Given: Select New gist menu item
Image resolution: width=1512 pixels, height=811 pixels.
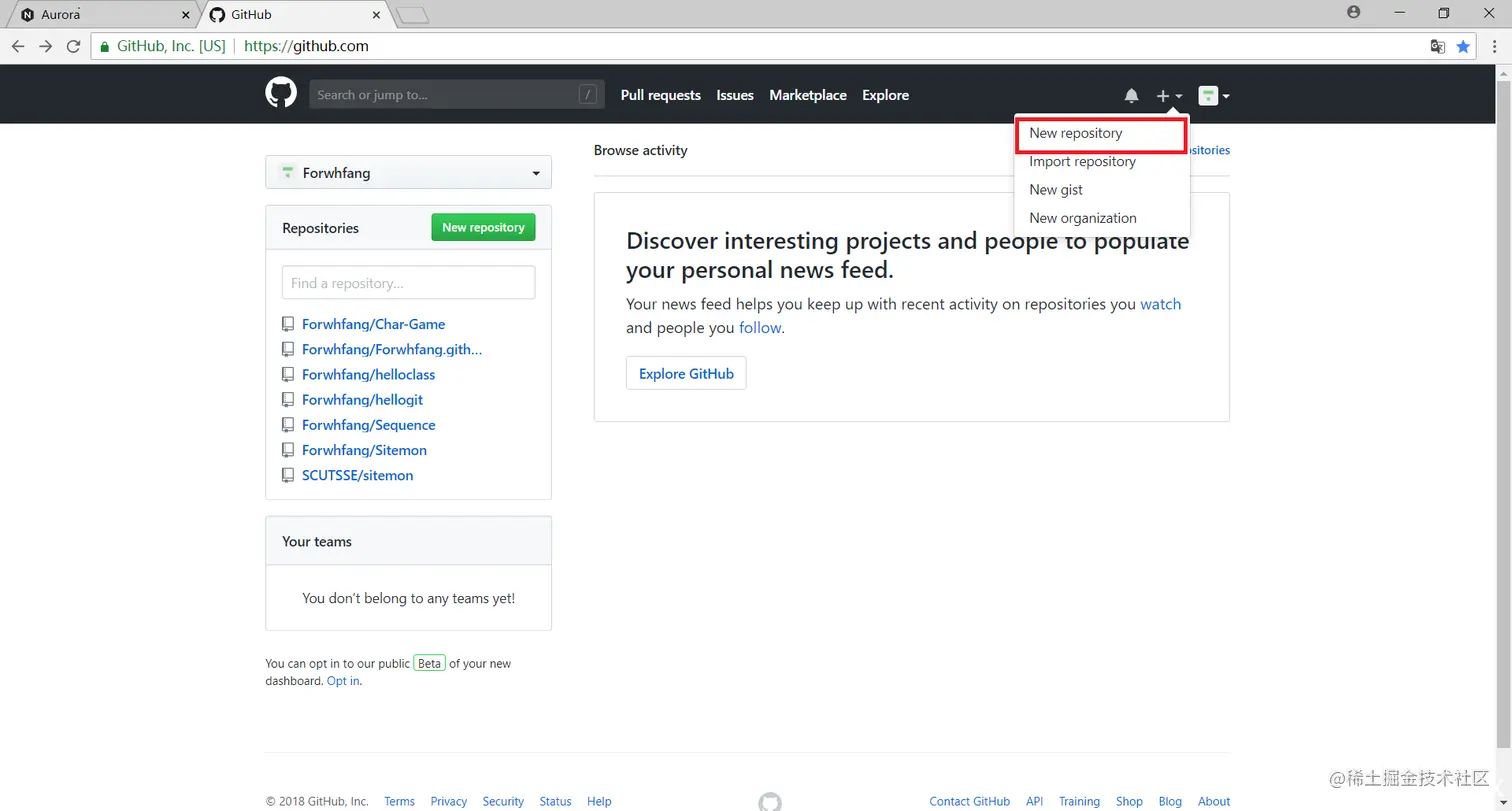Looking at the screenshot, I should [x=1101, y=189].
